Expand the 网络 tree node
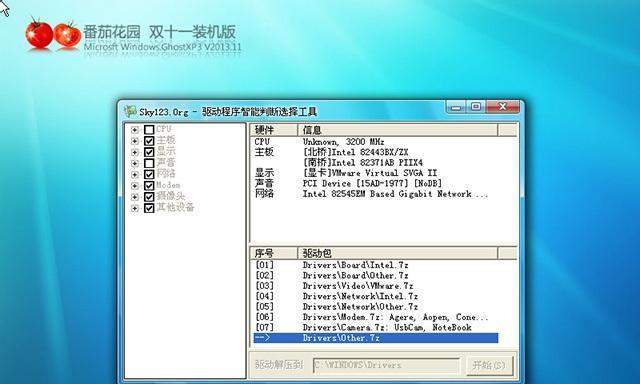 point(134,175)
